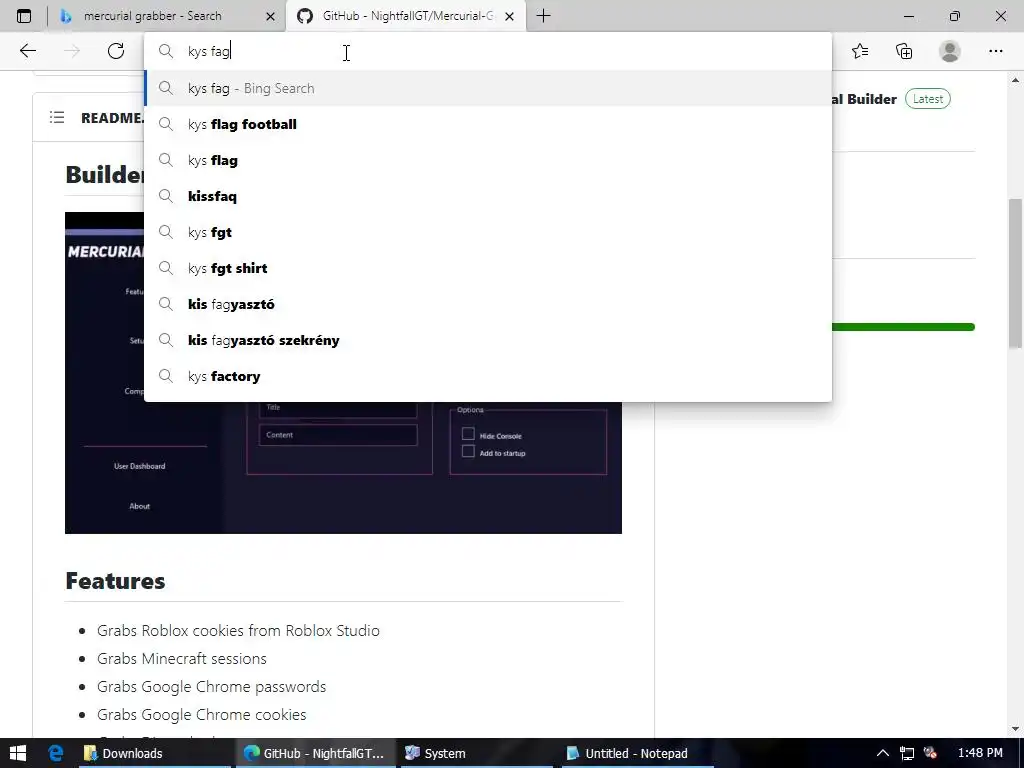Click About in builder screenshot
The height and width of the screenshot is (768, 1024).
point(139,506)
